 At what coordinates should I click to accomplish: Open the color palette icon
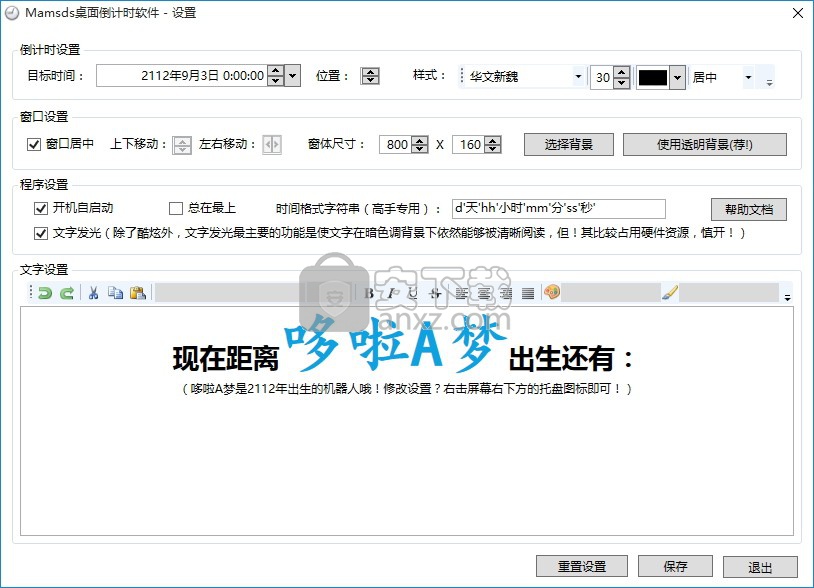(552, 292)
